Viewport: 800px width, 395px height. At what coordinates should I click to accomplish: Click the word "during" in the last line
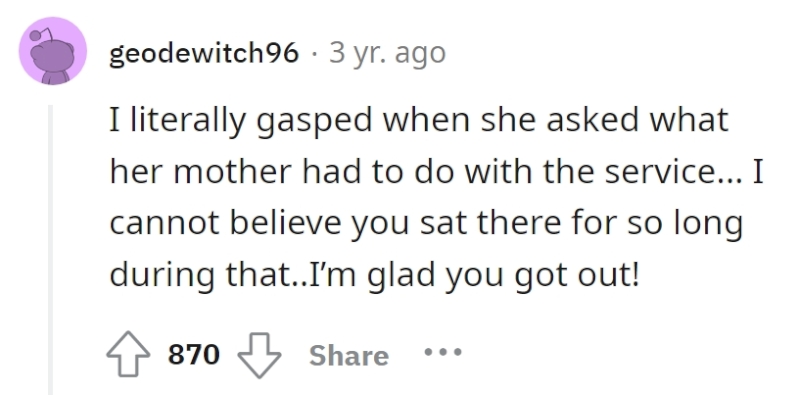coord(163,275)
